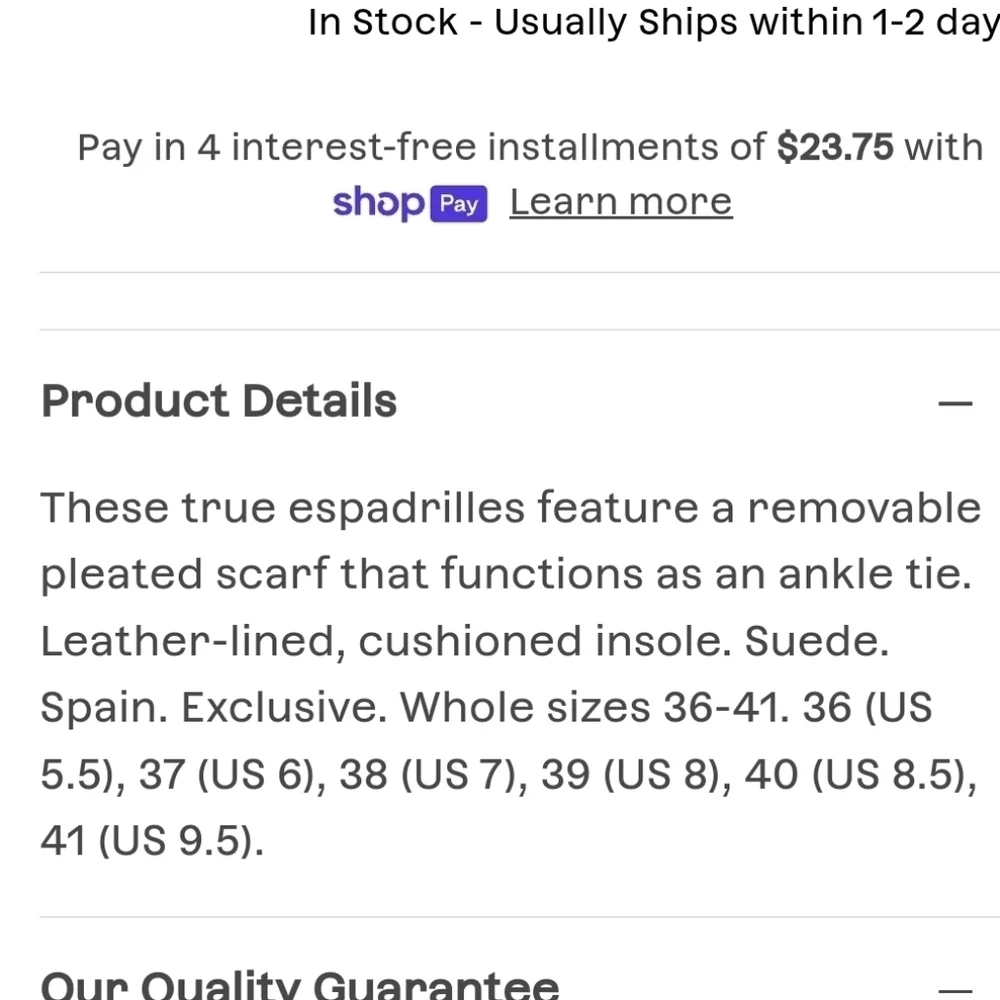Click the purple Pay badge icon
This screenshot has height=1000, width=1000.
[459, 204]
